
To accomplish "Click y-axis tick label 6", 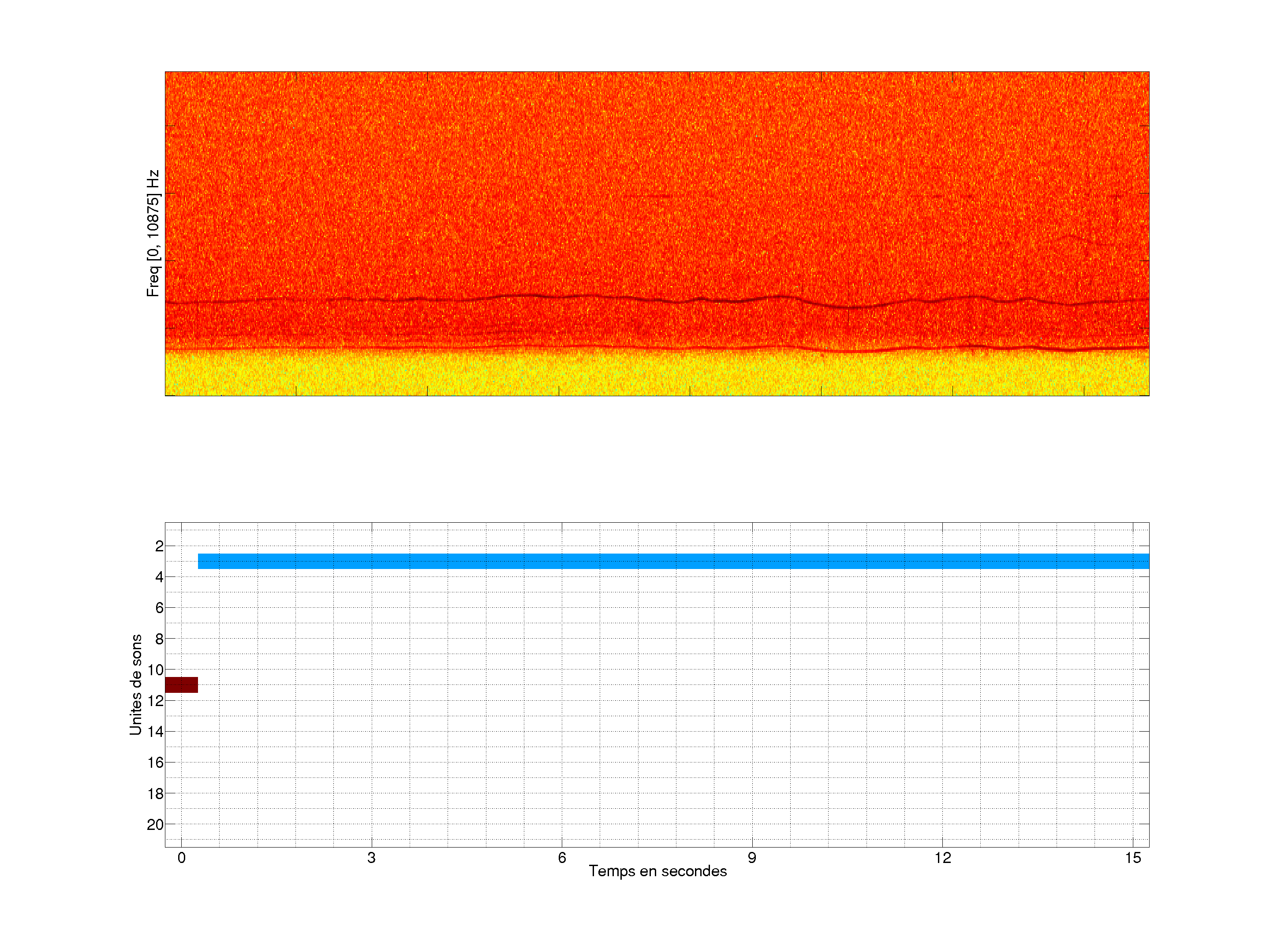I will pyautogui.click(x=159, y=608).
